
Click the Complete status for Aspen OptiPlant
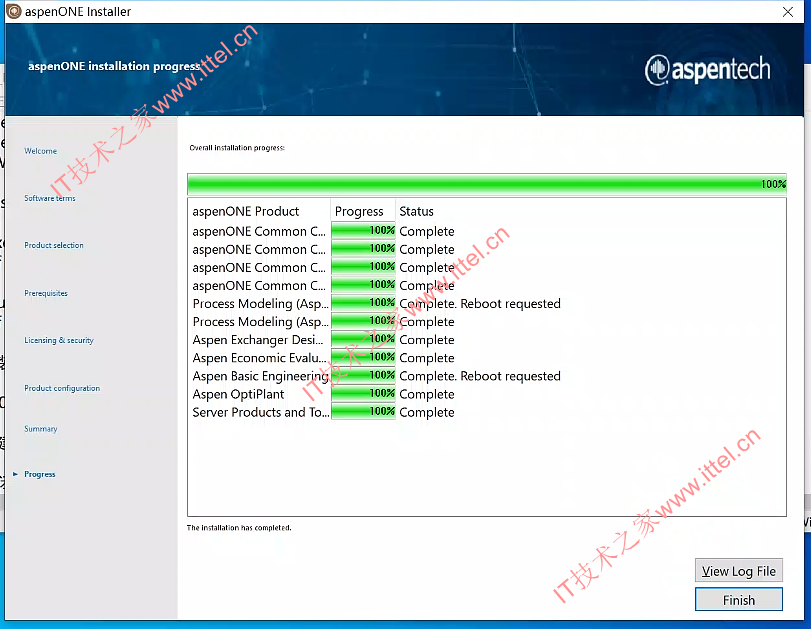click(x=427, y=394)
